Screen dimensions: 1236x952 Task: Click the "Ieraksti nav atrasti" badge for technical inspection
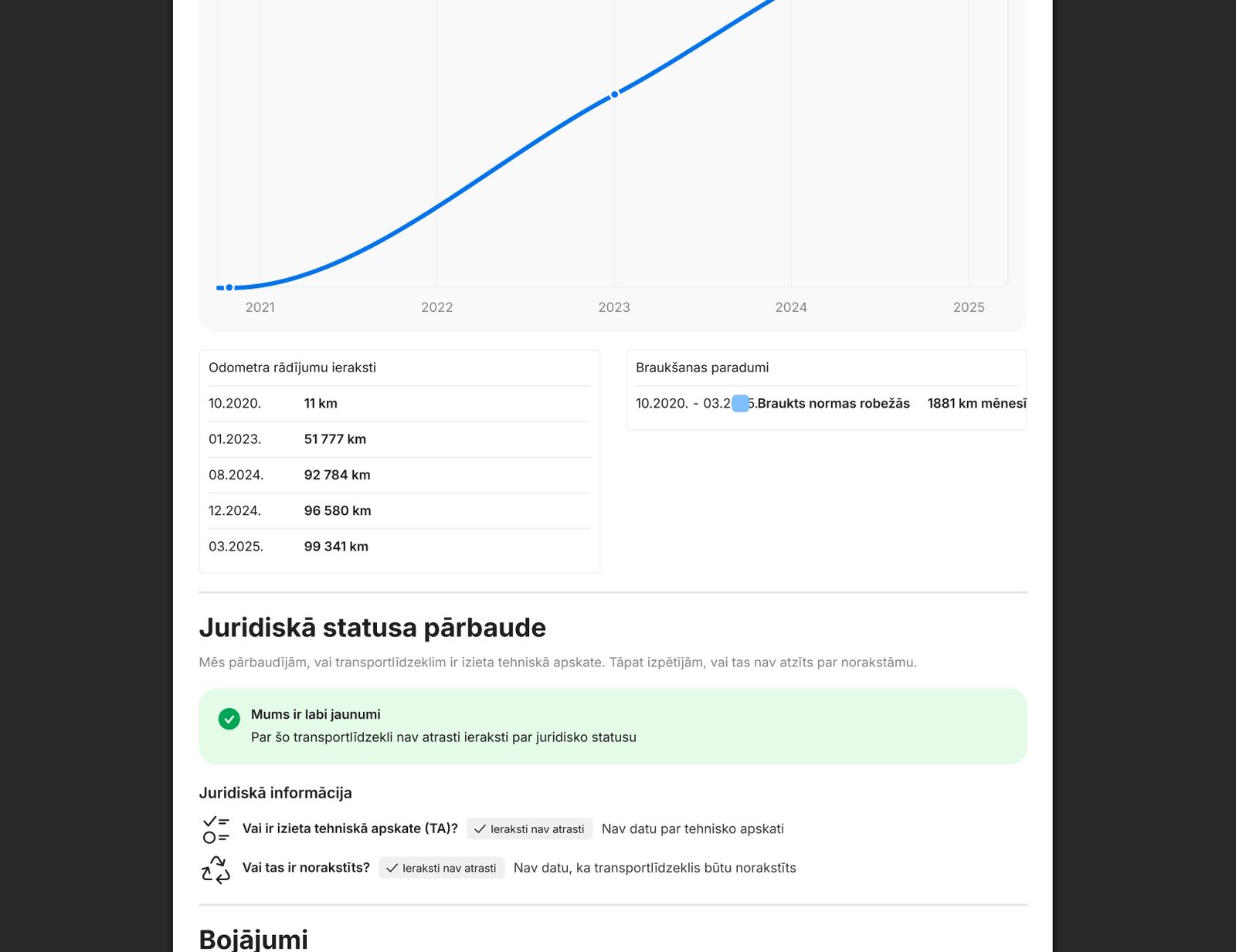(x=530, y=829)
